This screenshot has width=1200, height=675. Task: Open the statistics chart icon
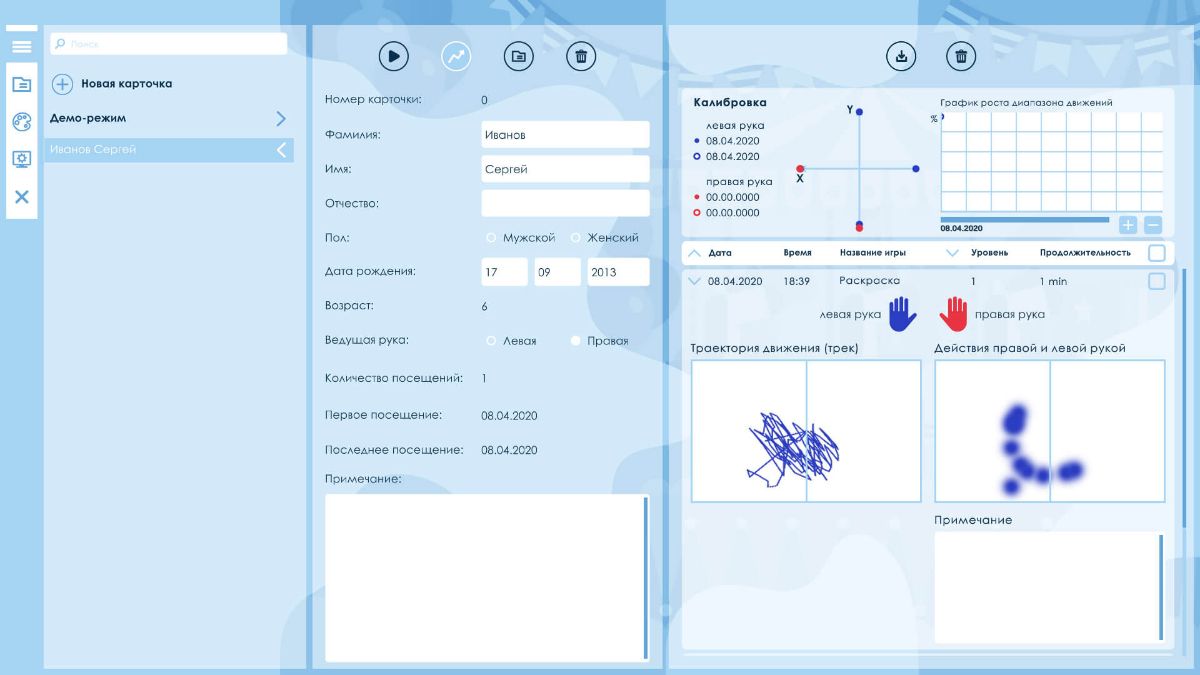tap(456, 57)
